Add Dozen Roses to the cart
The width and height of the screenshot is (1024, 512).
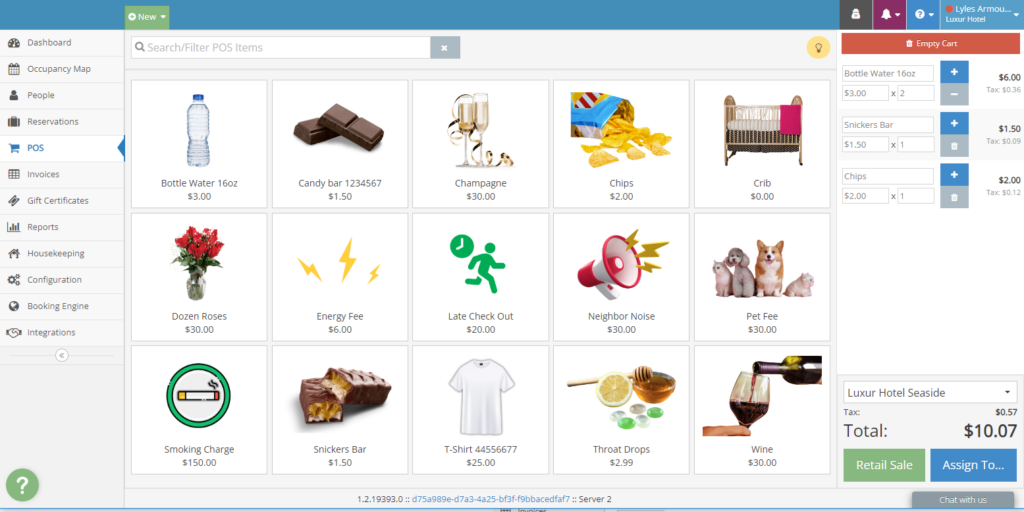199,276
